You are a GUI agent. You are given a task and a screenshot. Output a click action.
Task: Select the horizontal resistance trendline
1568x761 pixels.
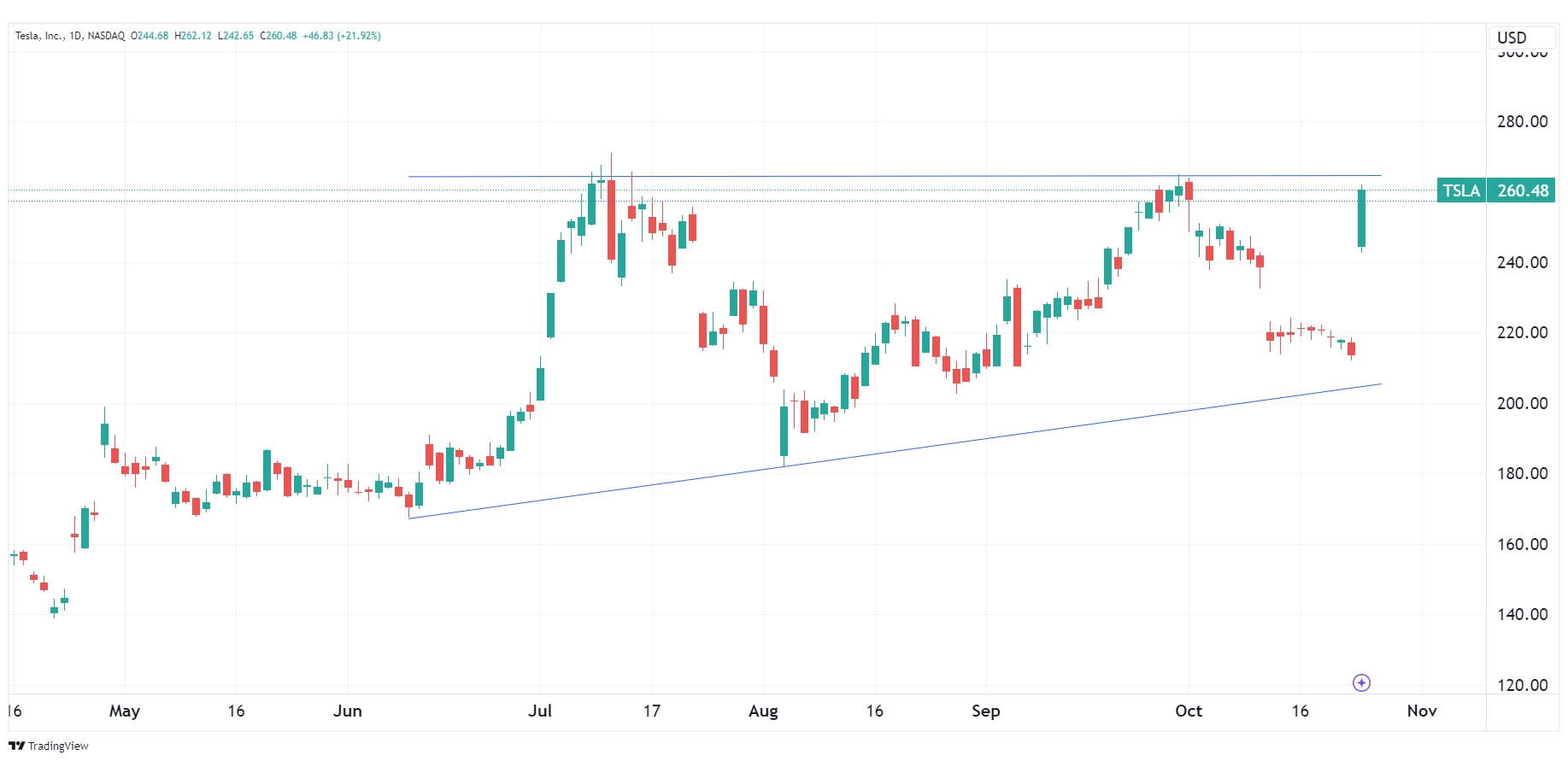pyautogui.click(x=895, y=176)
